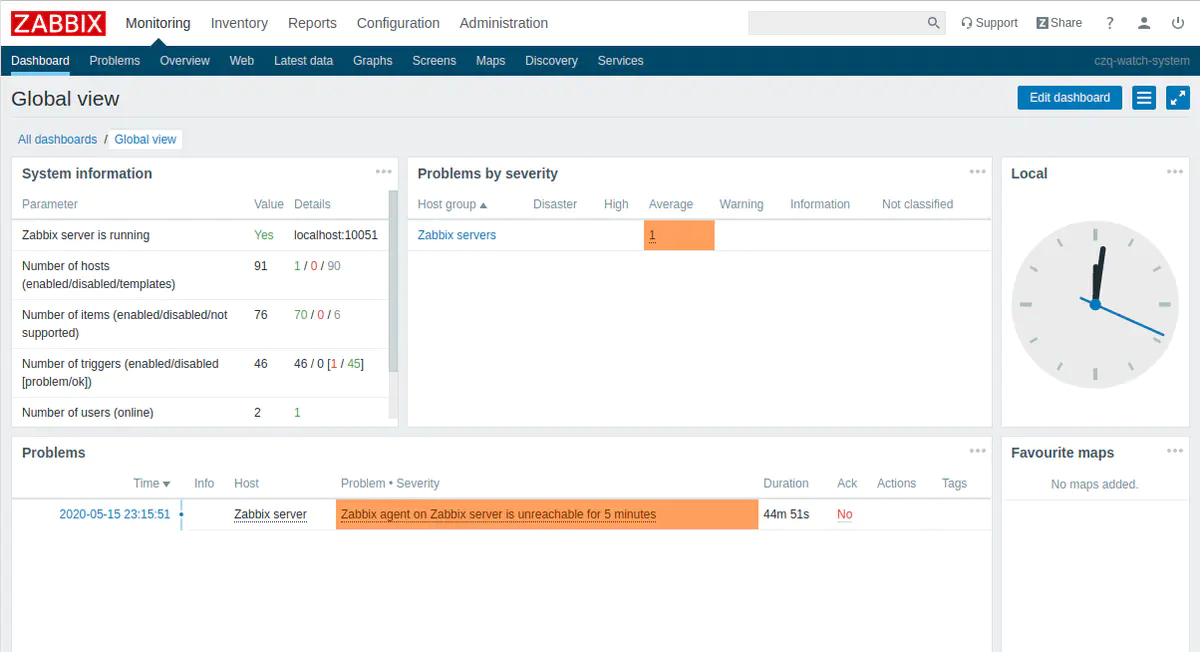
Task: Go to the Problems submenu tab
Action: pos(114,61)
